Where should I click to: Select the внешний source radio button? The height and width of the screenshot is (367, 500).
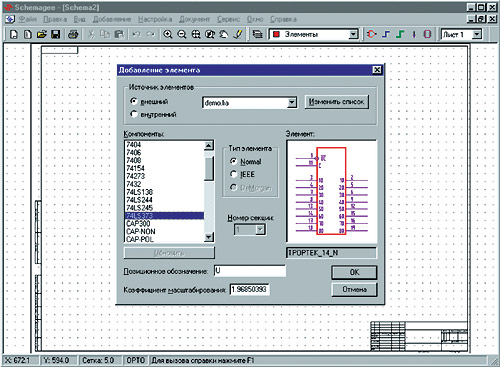tap(134, 101)
